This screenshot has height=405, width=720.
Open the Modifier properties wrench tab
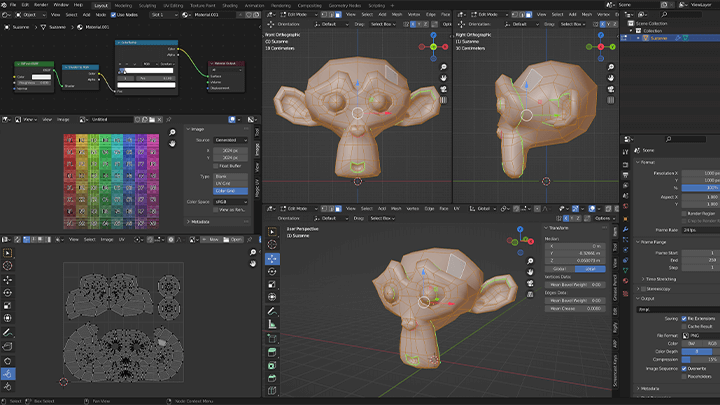[625, 229]
